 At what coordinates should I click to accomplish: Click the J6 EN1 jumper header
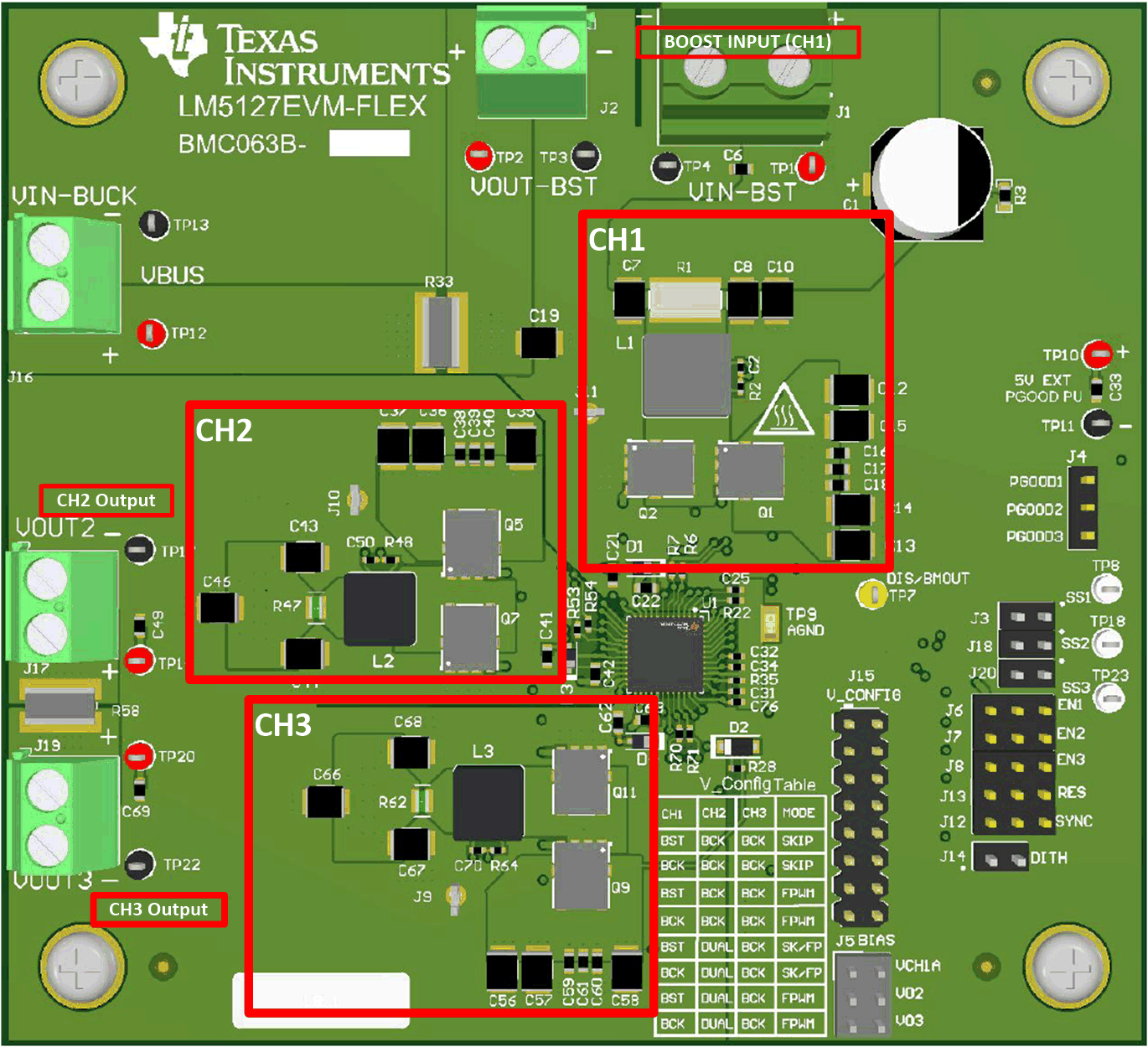point(1013,709)
